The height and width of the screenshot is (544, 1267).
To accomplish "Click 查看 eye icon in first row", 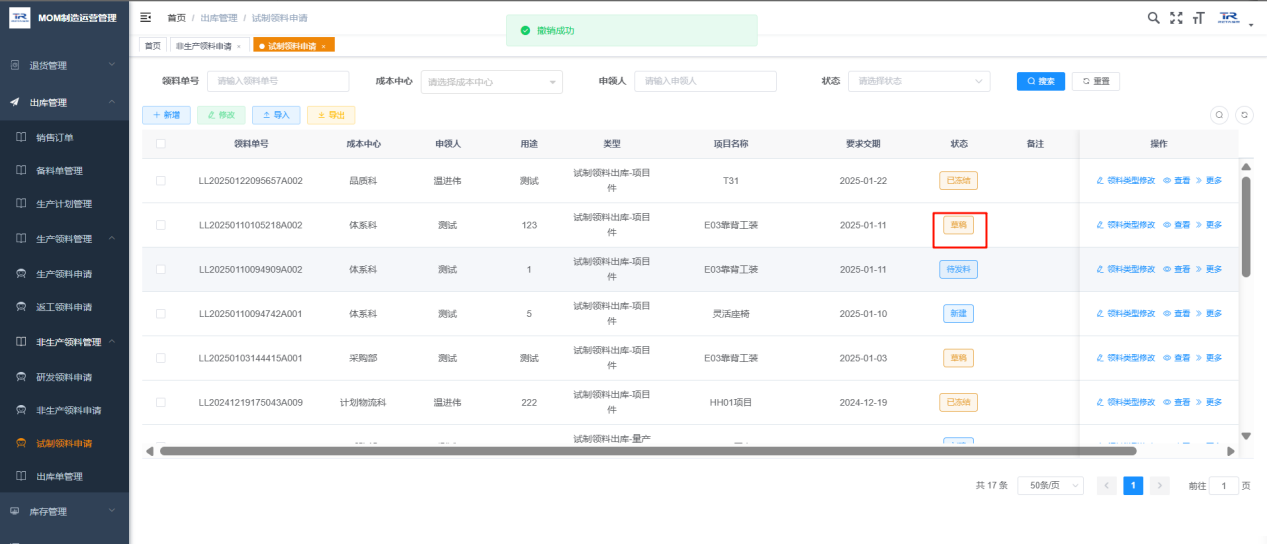I will [x=1177, y=181].
